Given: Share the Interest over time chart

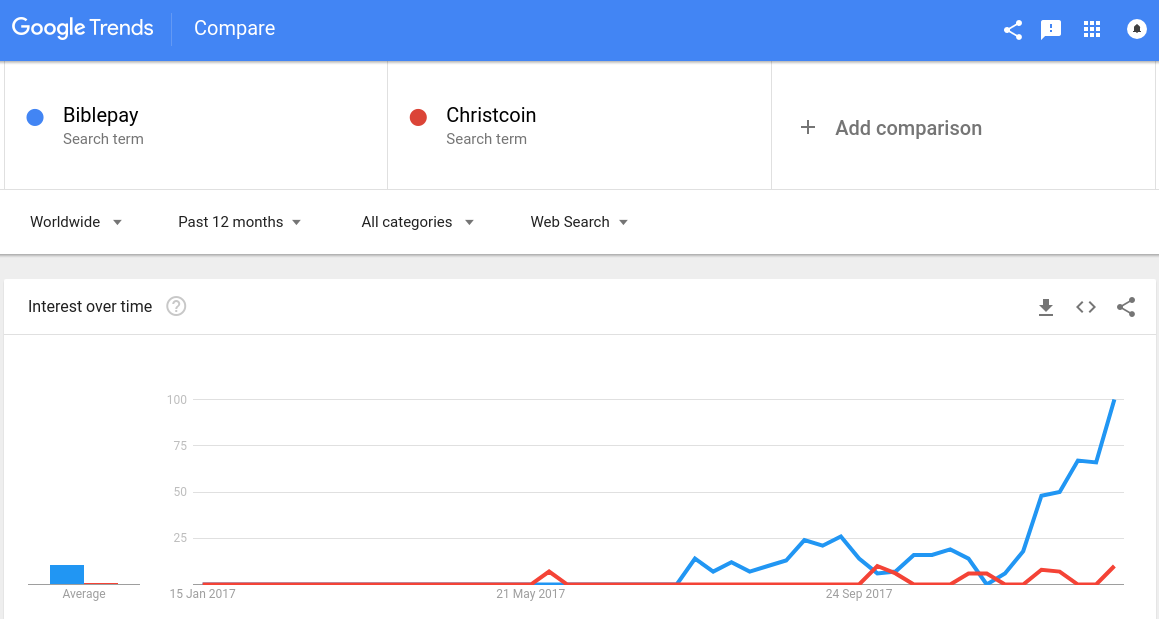Looking at the screenshot, I should point(1126,307).
